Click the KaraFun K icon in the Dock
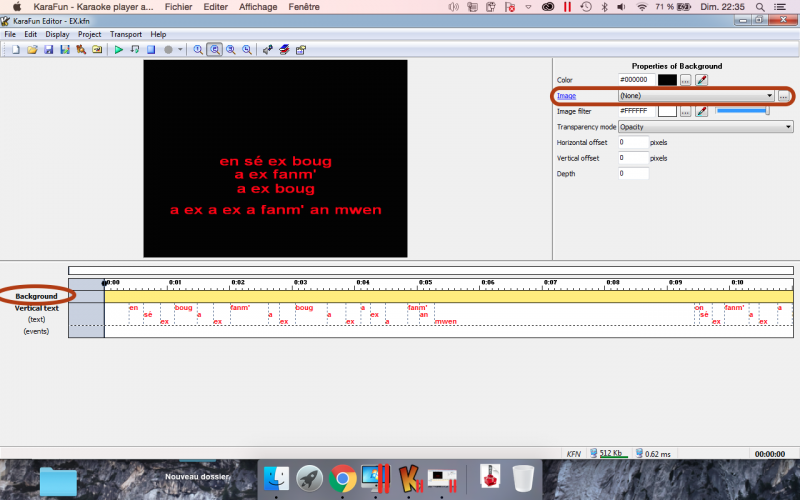 (409, 479)
